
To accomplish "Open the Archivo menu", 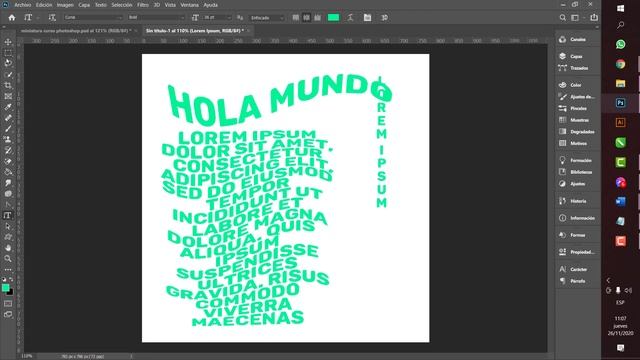I will point(22,5).
